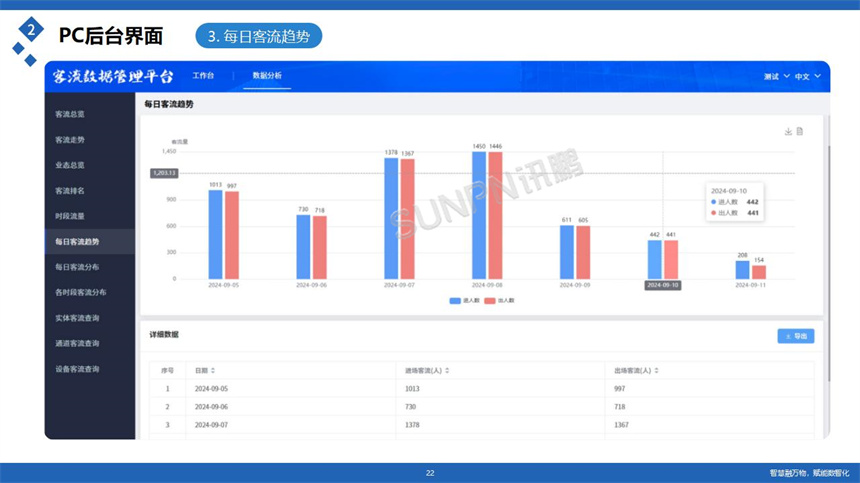Click the blue 导出 export button
Viewport: 860px width, 483px height.
click(x=795, y=336)
